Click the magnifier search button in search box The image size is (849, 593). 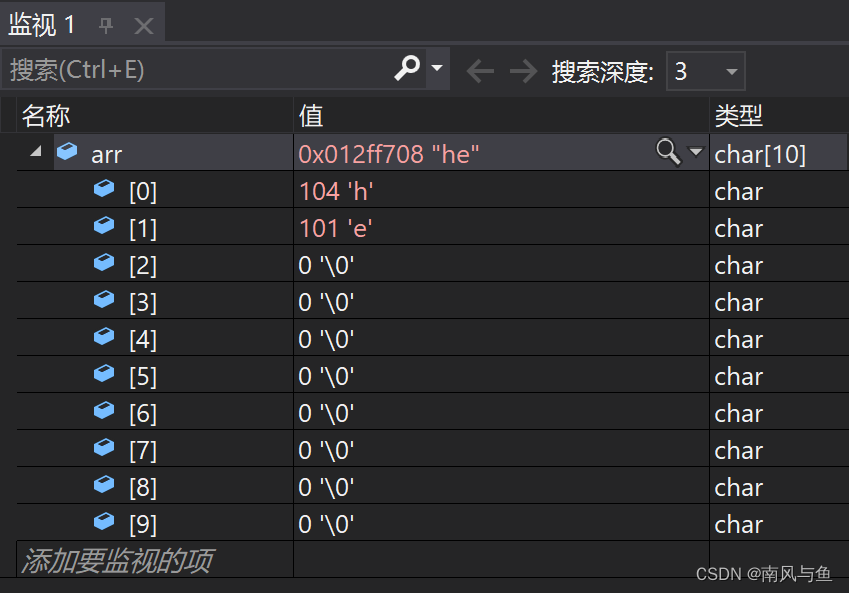pyautogui.click(x=407, y=68)
